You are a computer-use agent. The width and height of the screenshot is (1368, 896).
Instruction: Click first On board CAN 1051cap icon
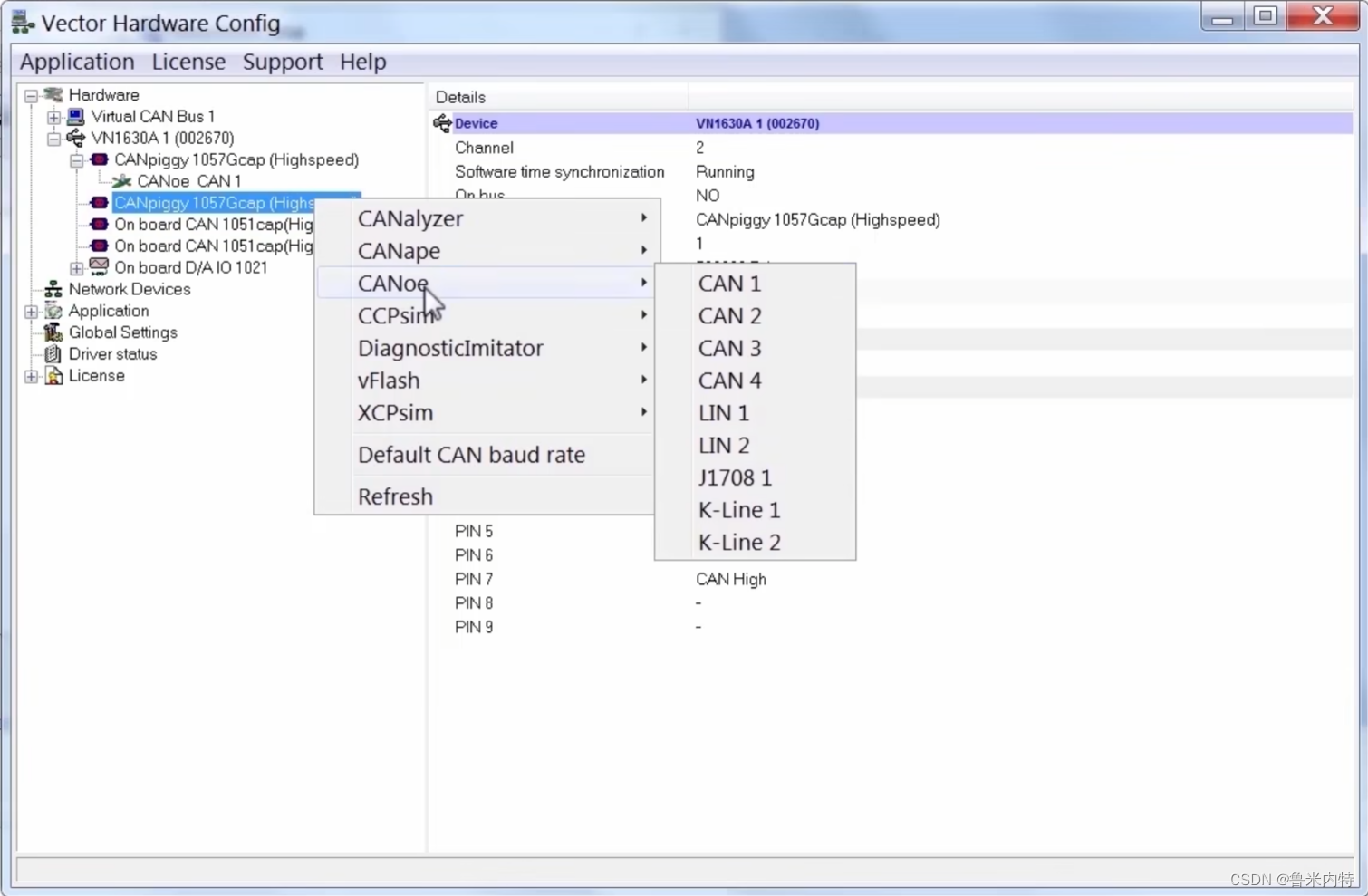[x=99, y=225]
